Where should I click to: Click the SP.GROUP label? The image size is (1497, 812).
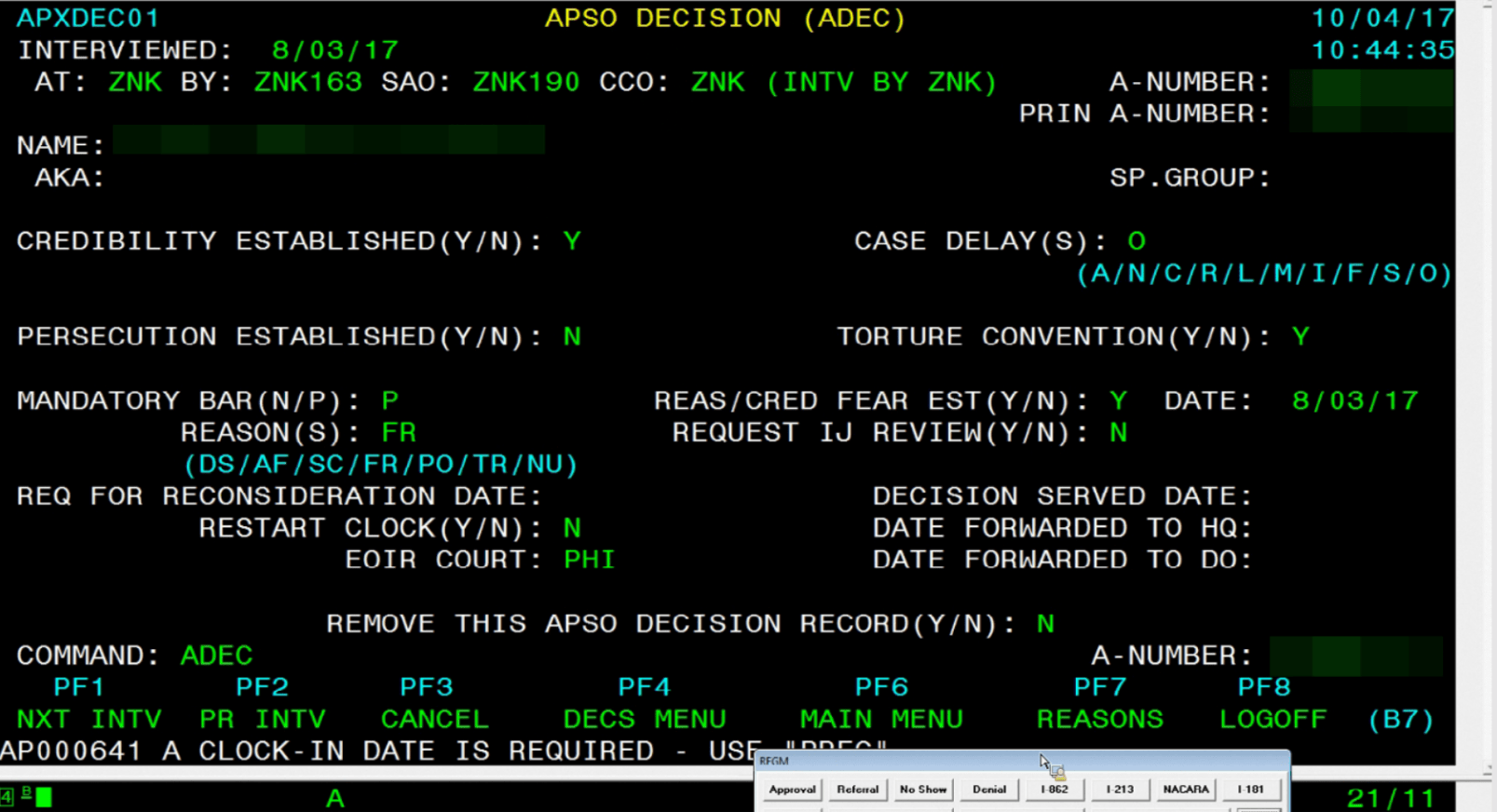click(1191, 178)
